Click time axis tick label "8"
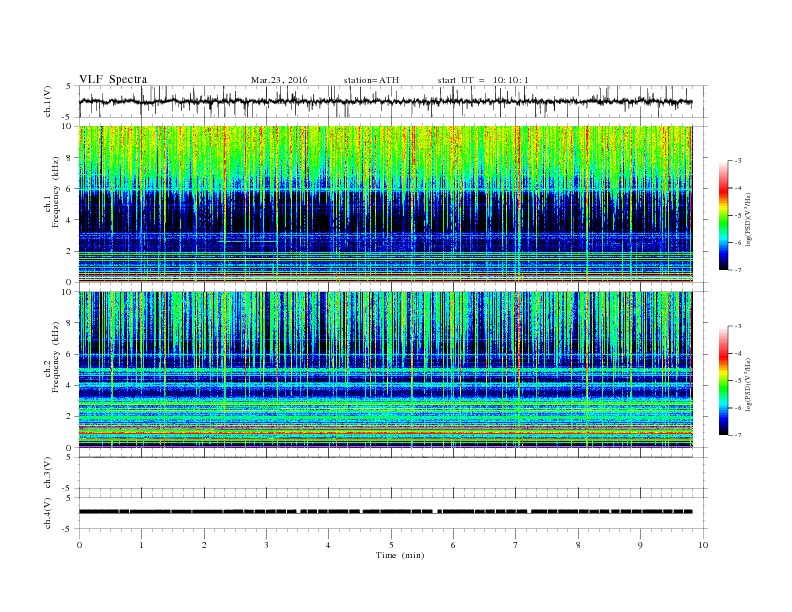Viewport: 792px width, 612px height. (578, 545)
